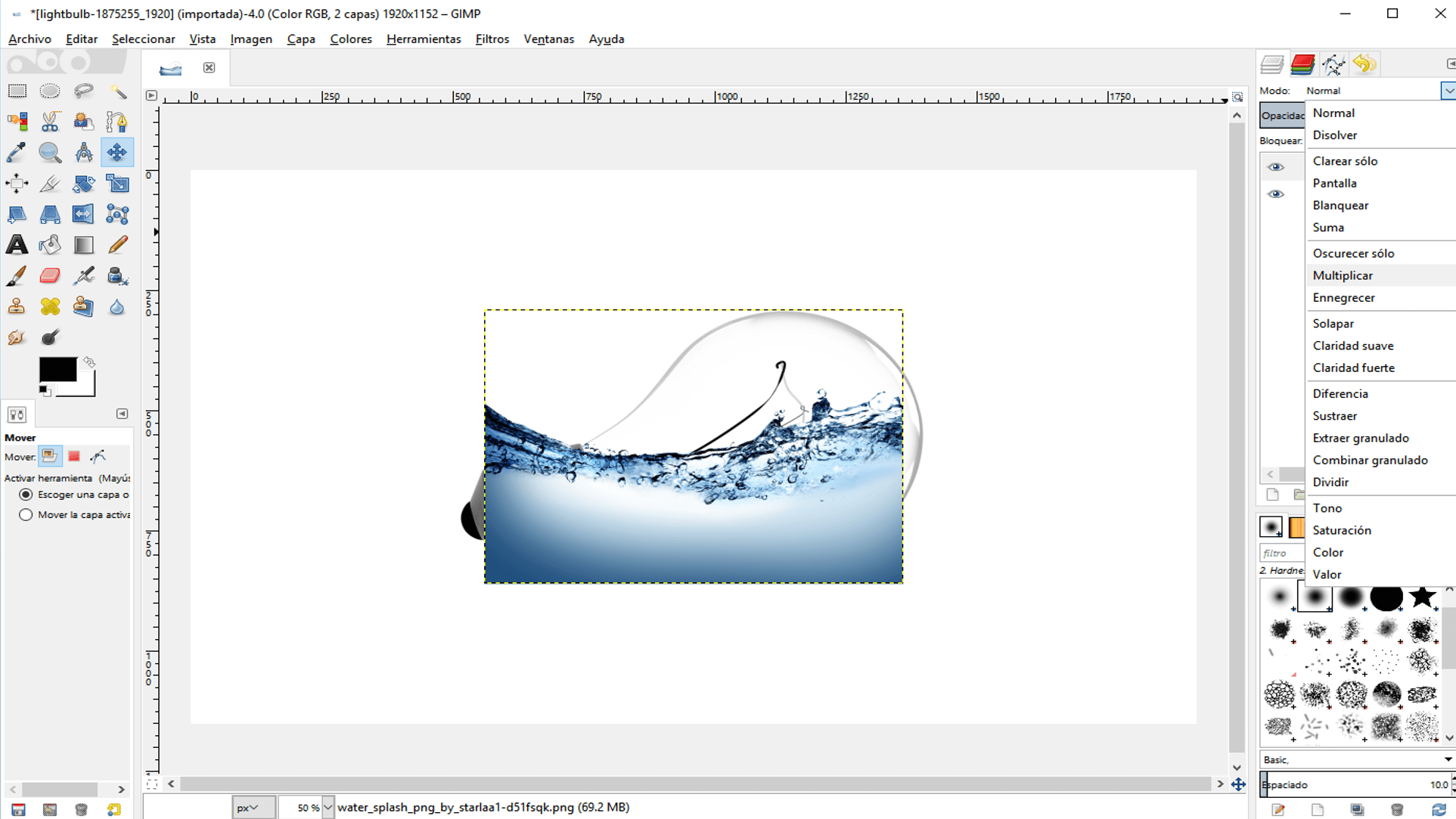
Task: Click the brush filtro filter field
Action: point(1283,553)
